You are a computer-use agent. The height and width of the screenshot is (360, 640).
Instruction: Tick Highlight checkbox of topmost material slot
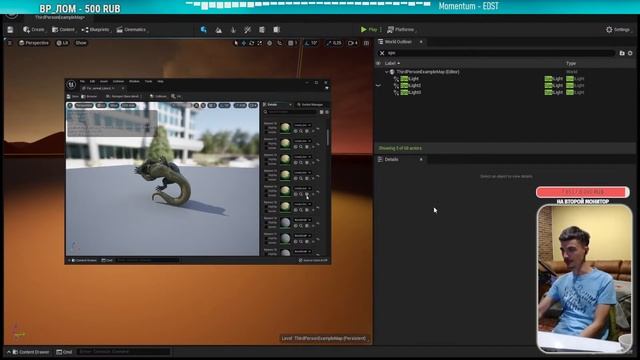coord(266,127)
